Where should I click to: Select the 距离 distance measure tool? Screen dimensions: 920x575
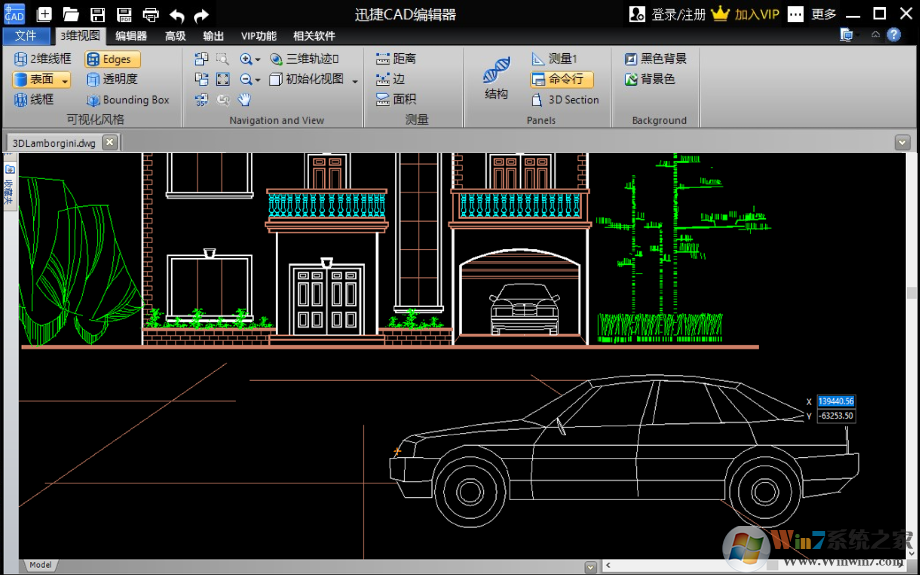pos(396,59)
